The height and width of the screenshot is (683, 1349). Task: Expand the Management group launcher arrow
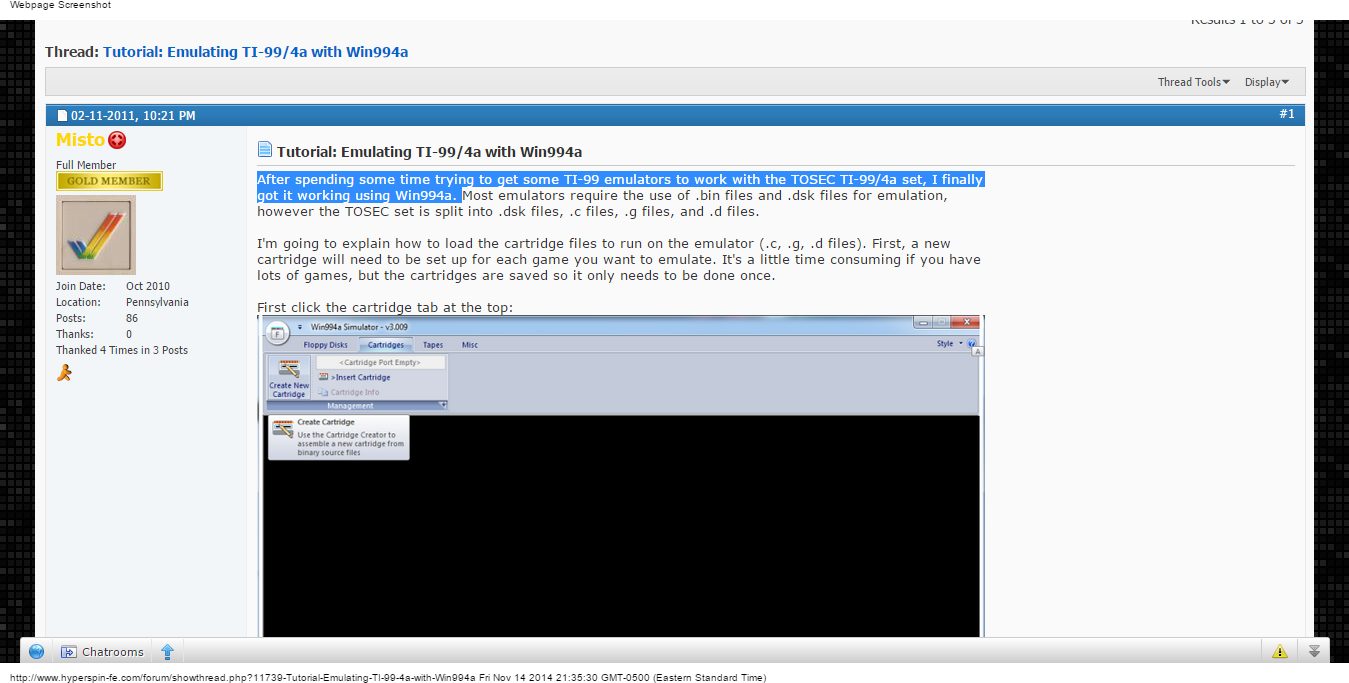click(x=443, y=406)
